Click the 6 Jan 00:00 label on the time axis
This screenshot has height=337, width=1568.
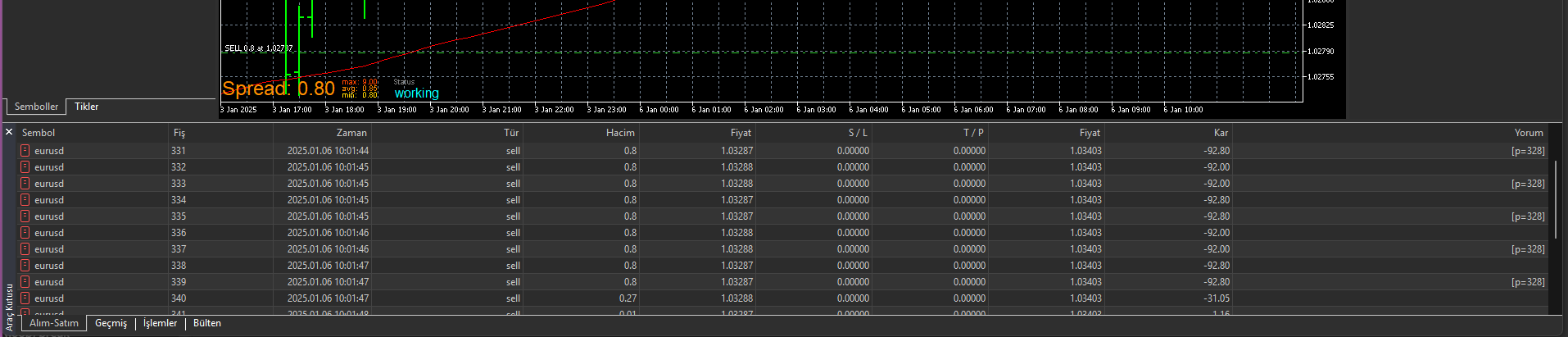pos(659,110)
